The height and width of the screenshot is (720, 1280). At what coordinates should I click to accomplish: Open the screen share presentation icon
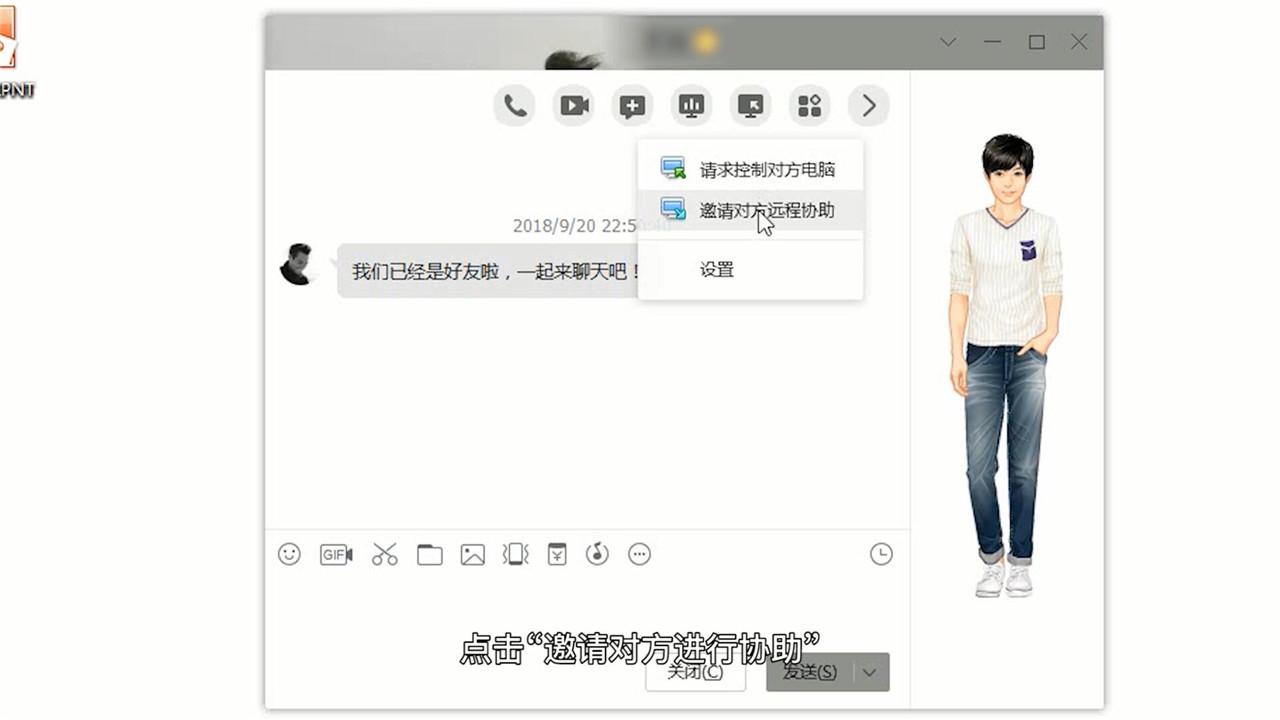tap(691, 105)
